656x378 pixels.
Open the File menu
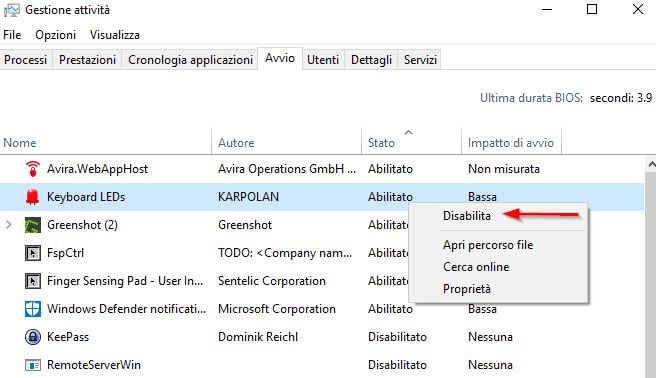click(x=12, y=35)
